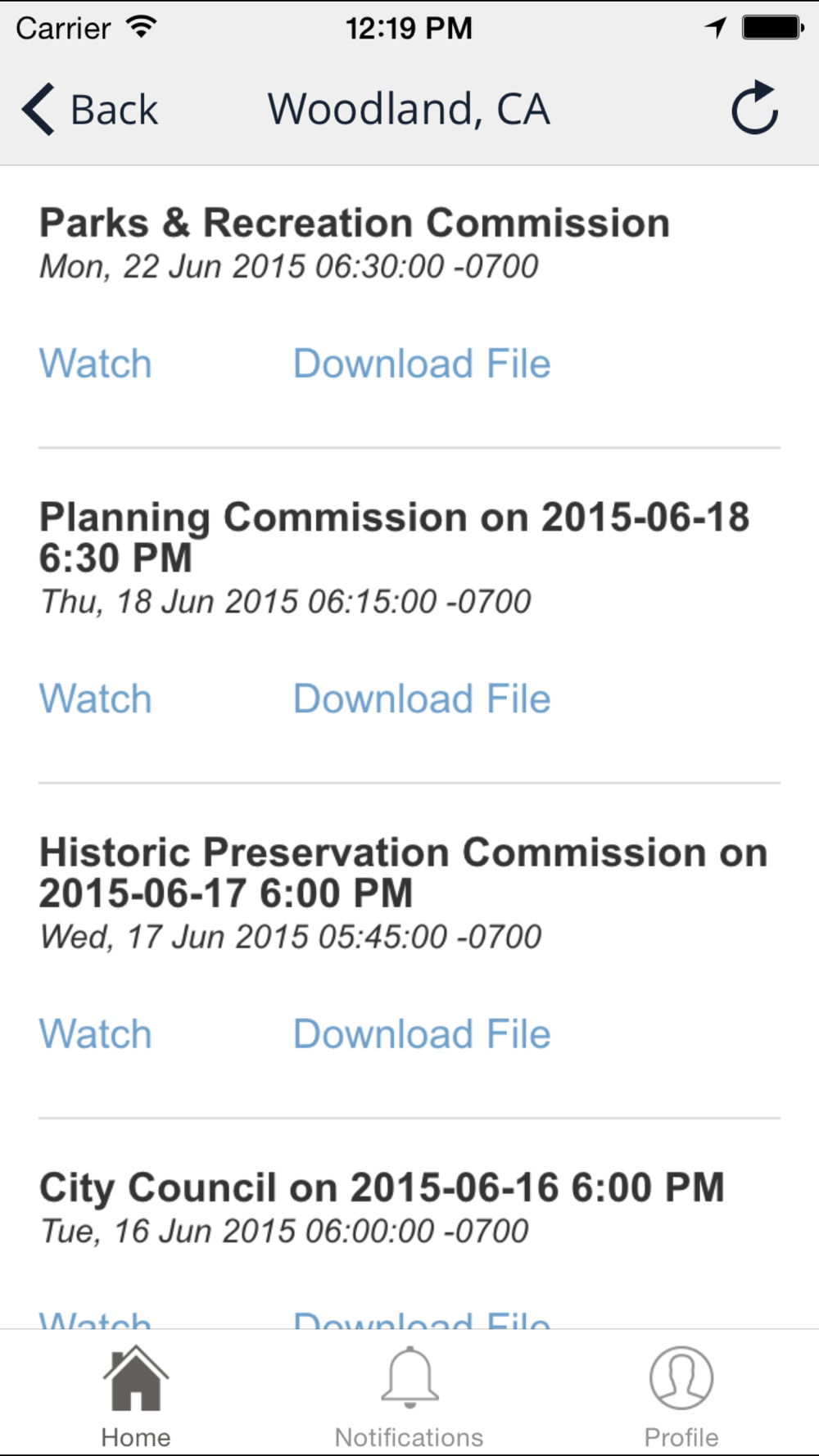This screenshot has width=819, height=1456.
Task: Tap the Profile person icon
Action: (x=681, y=1378)
